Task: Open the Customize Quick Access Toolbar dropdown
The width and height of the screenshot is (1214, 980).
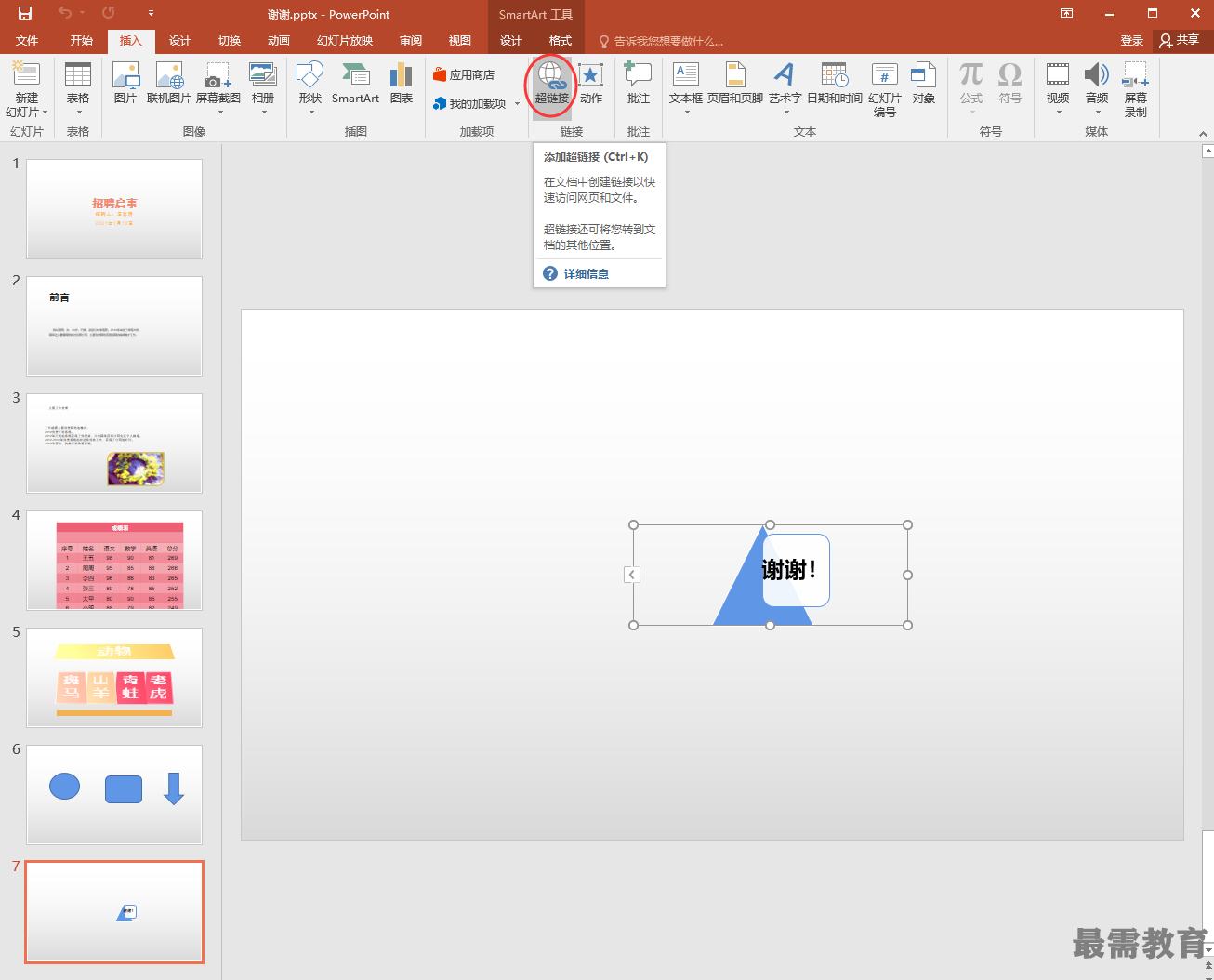Action: point(152,14)
